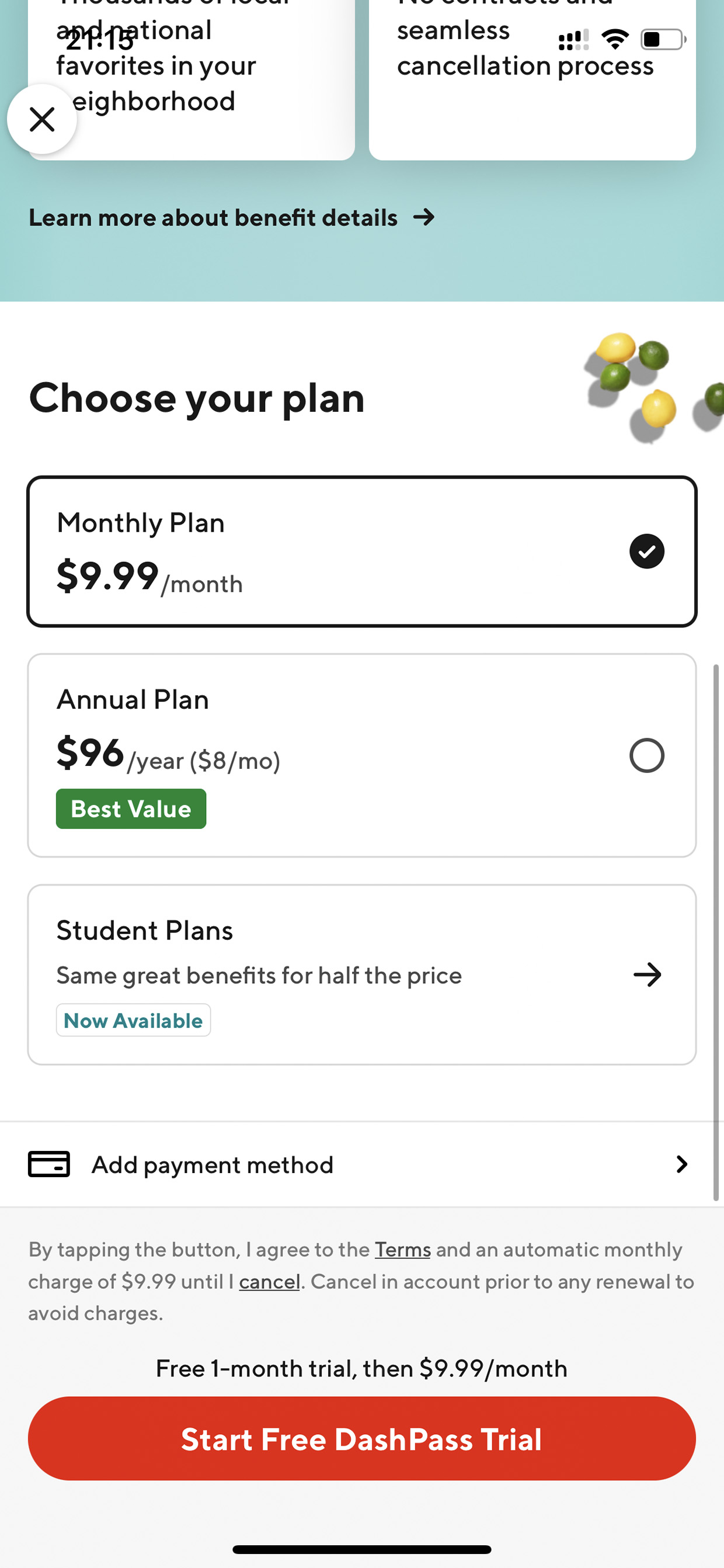This screenshot has width=724, height=1568.
Task: Tap the credit card payment icon
Action: point(48,1164)
